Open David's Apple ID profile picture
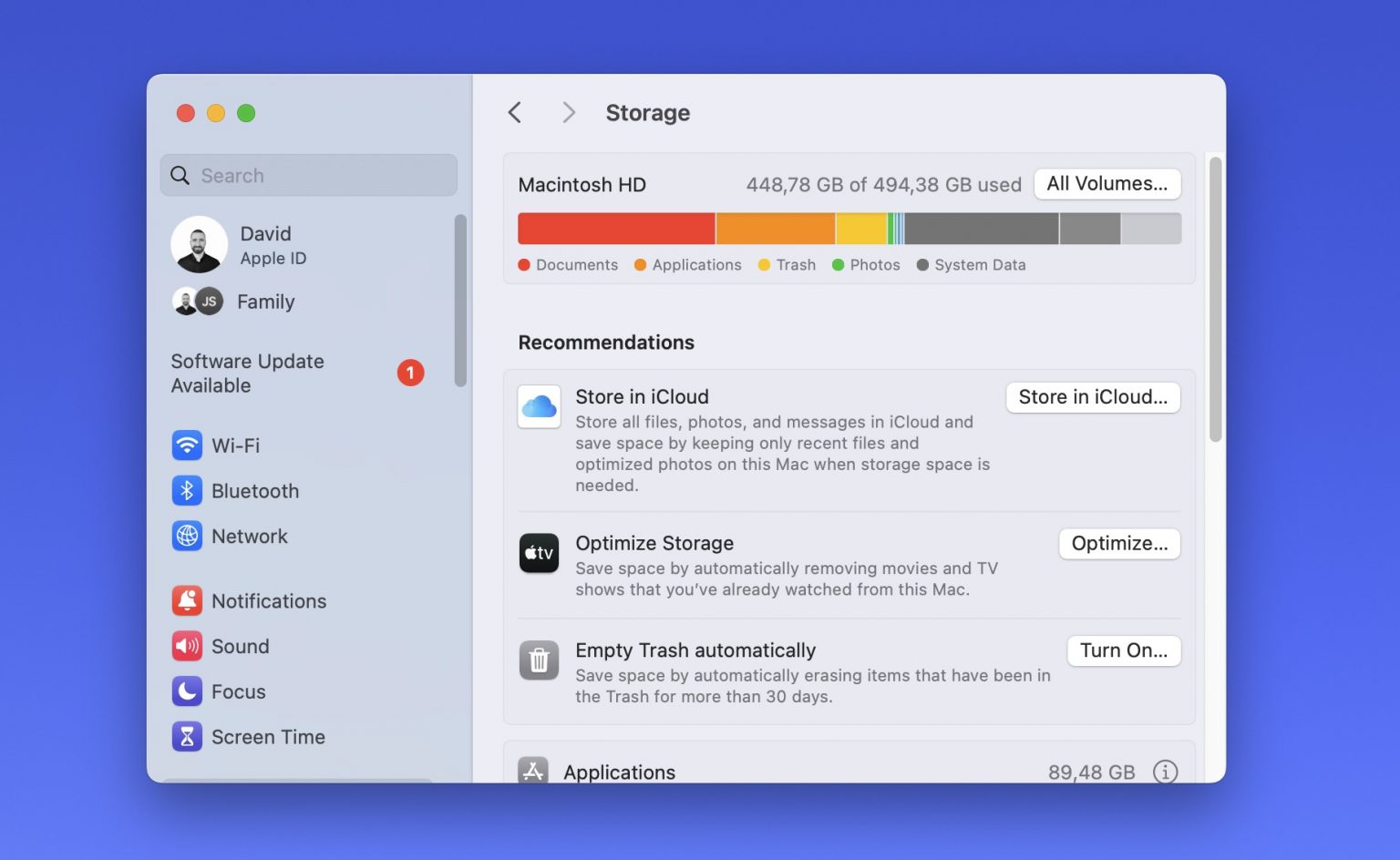This screenshot has width=1400, height=860. coord(199,245)
